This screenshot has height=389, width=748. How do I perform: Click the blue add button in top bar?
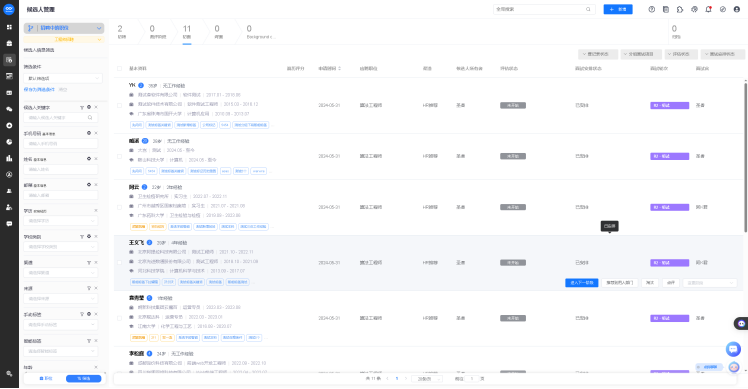coord(618,9)
